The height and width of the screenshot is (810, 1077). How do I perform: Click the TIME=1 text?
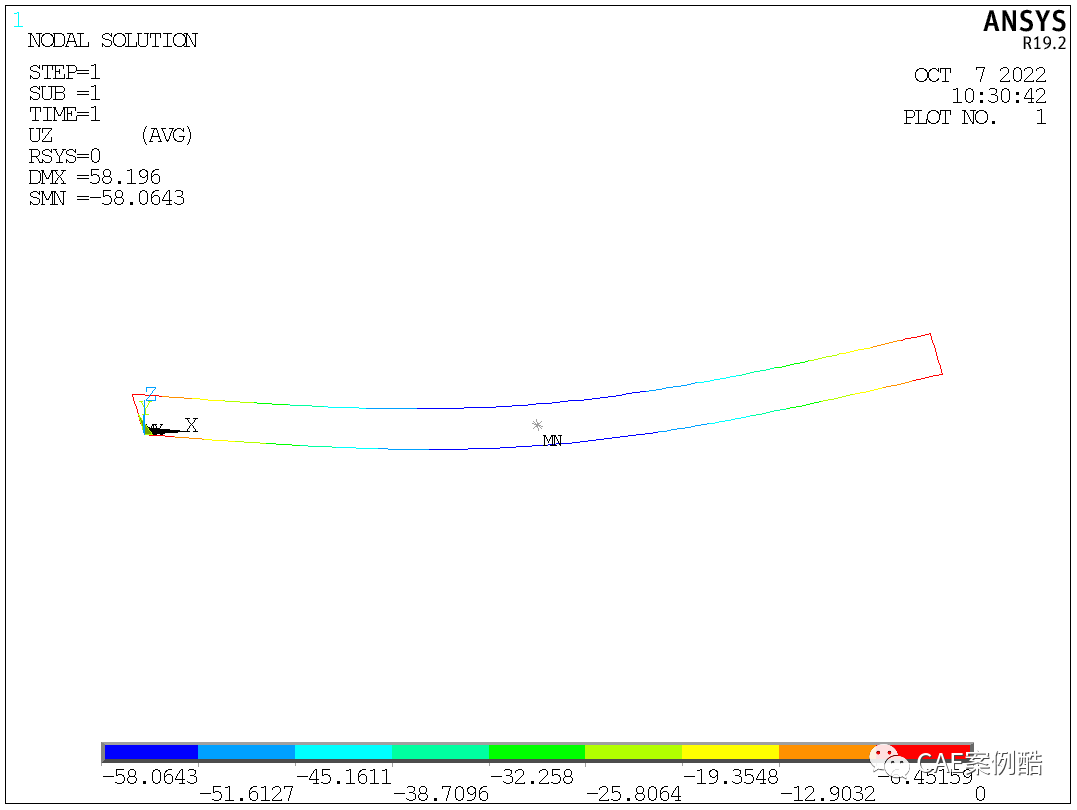coord(65,114)
